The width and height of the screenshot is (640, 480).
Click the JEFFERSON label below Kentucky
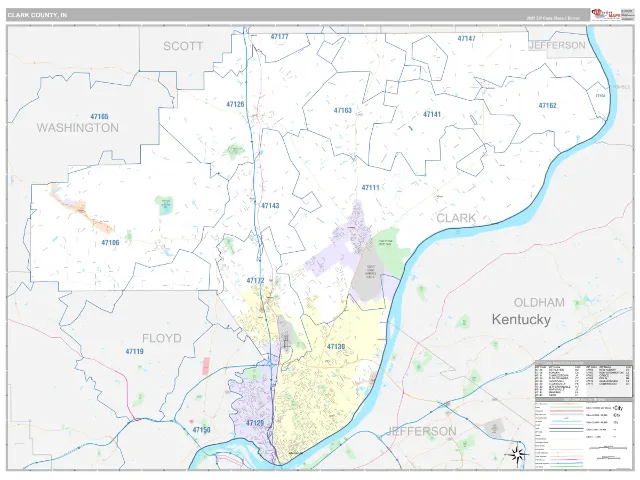pyautogui.click(x=421, y=431)
